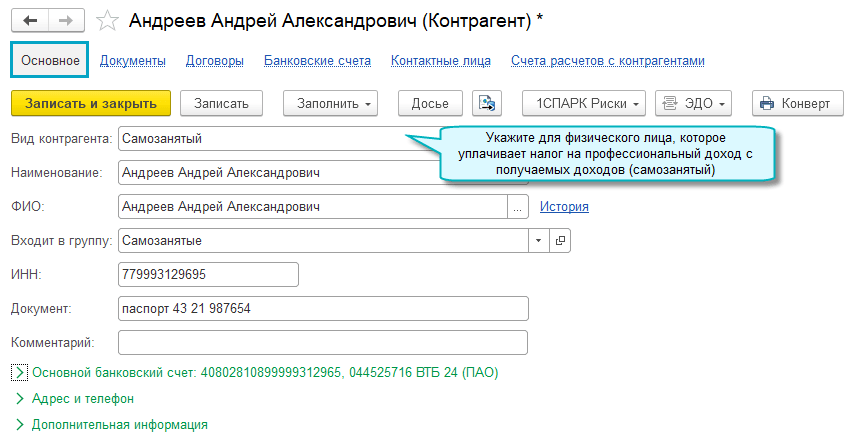851x440 pixels.
Task: Switch to the Документы tab
Action: coord(133,61)
